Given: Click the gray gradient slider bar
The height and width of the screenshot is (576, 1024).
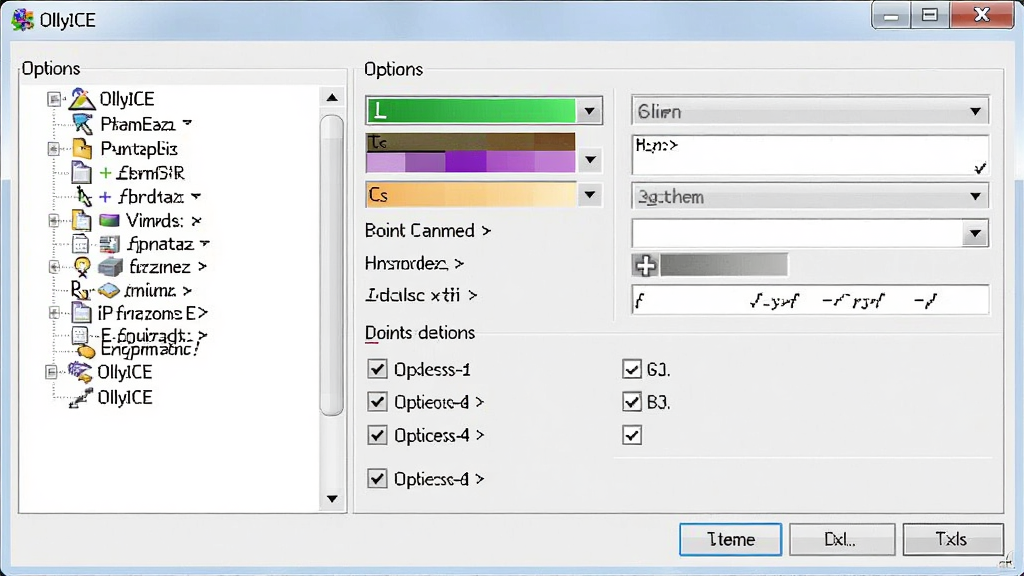Looking at the screenshot, I should (724, 266).
